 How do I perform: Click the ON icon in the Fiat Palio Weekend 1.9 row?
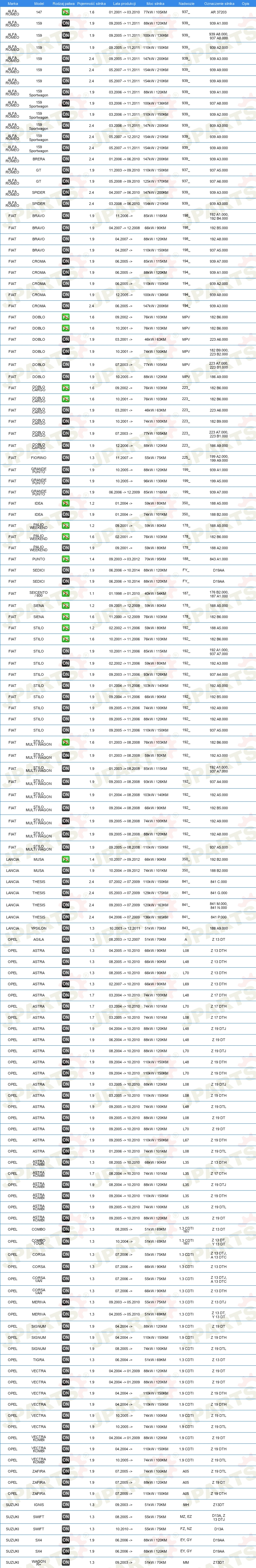pos(66,548)
